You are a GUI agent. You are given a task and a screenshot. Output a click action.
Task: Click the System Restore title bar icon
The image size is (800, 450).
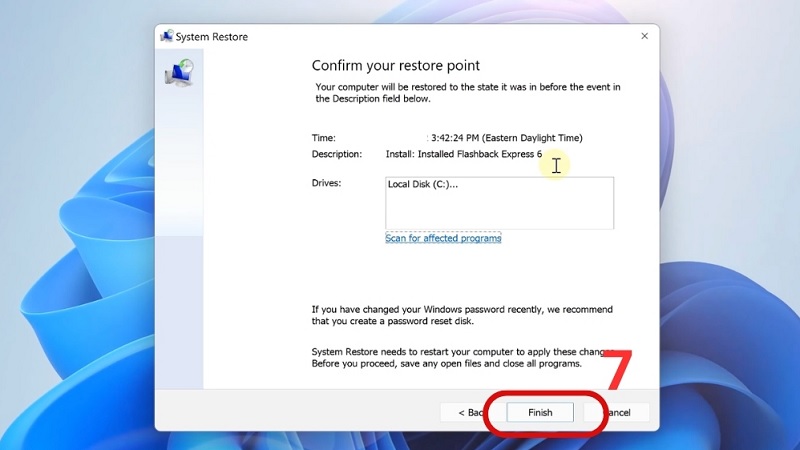coord(166,36)
